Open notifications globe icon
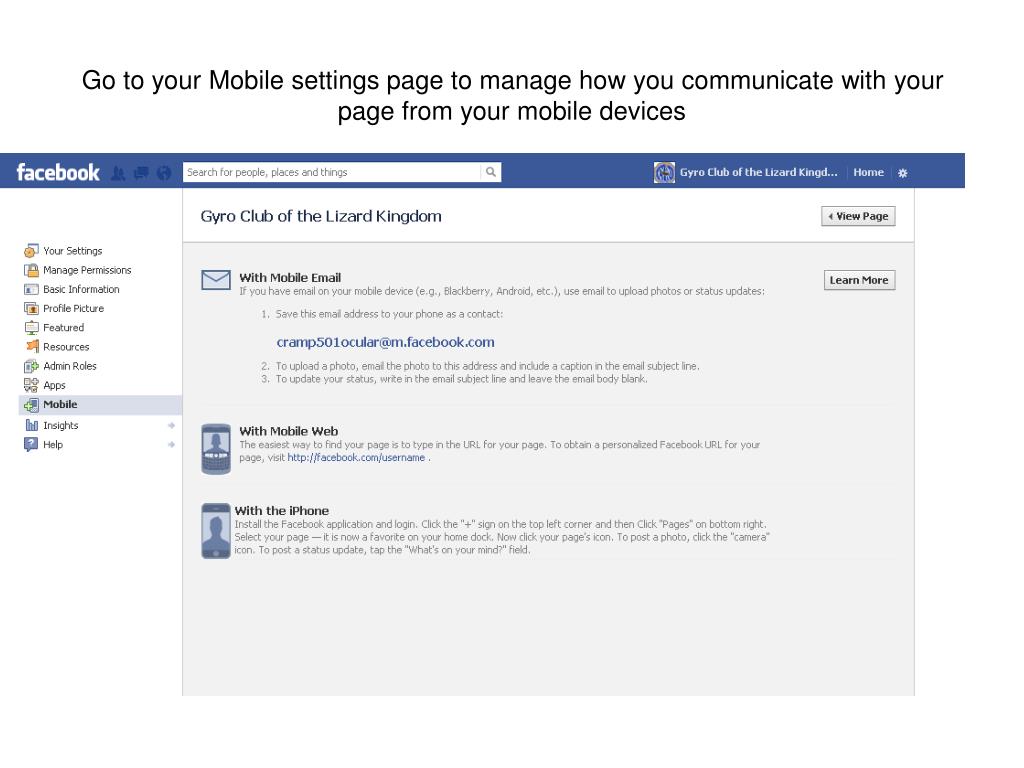 (x=164, y=173)
